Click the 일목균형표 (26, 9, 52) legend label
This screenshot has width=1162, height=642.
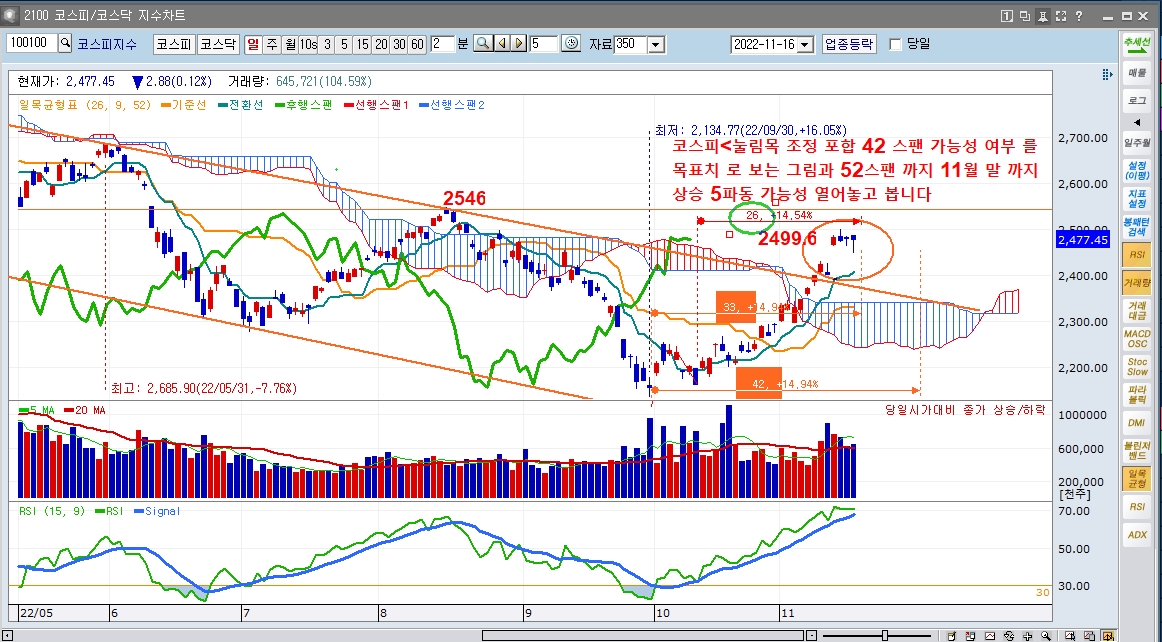(84, 105)
